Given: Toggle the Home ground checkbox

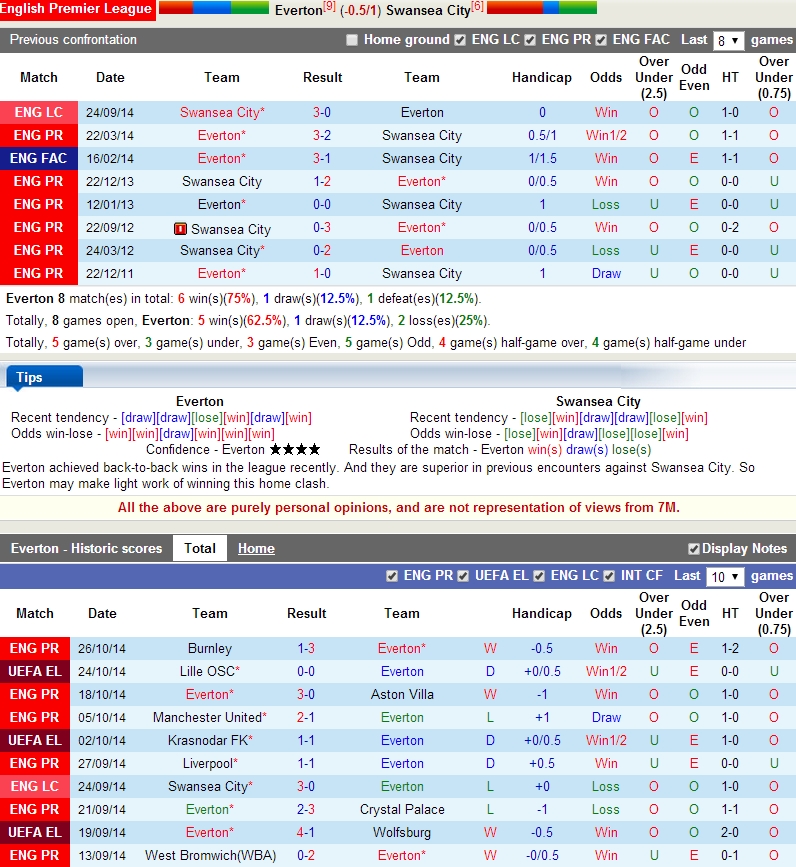Looking at the screenshot, I should [x=352, y=40].
